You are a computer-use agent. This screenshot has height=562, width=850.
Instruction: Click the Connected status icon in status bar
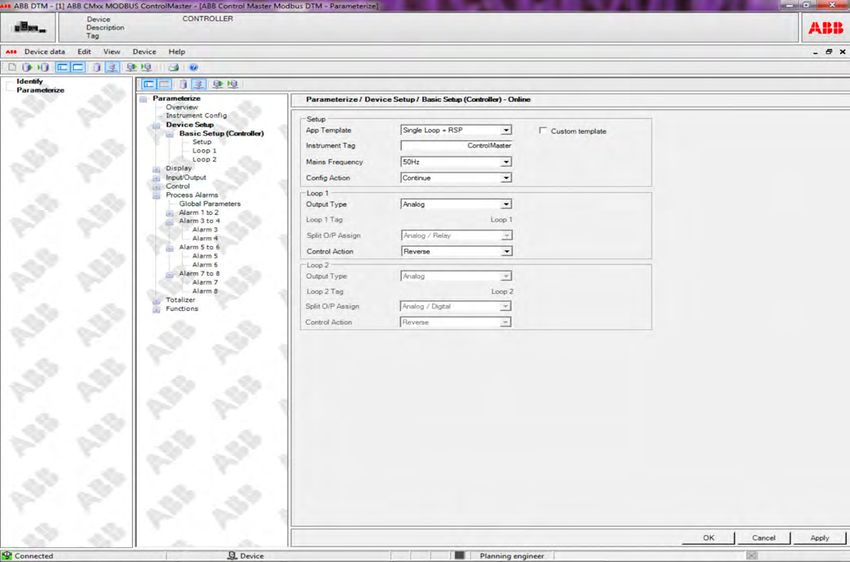(7, 555)
